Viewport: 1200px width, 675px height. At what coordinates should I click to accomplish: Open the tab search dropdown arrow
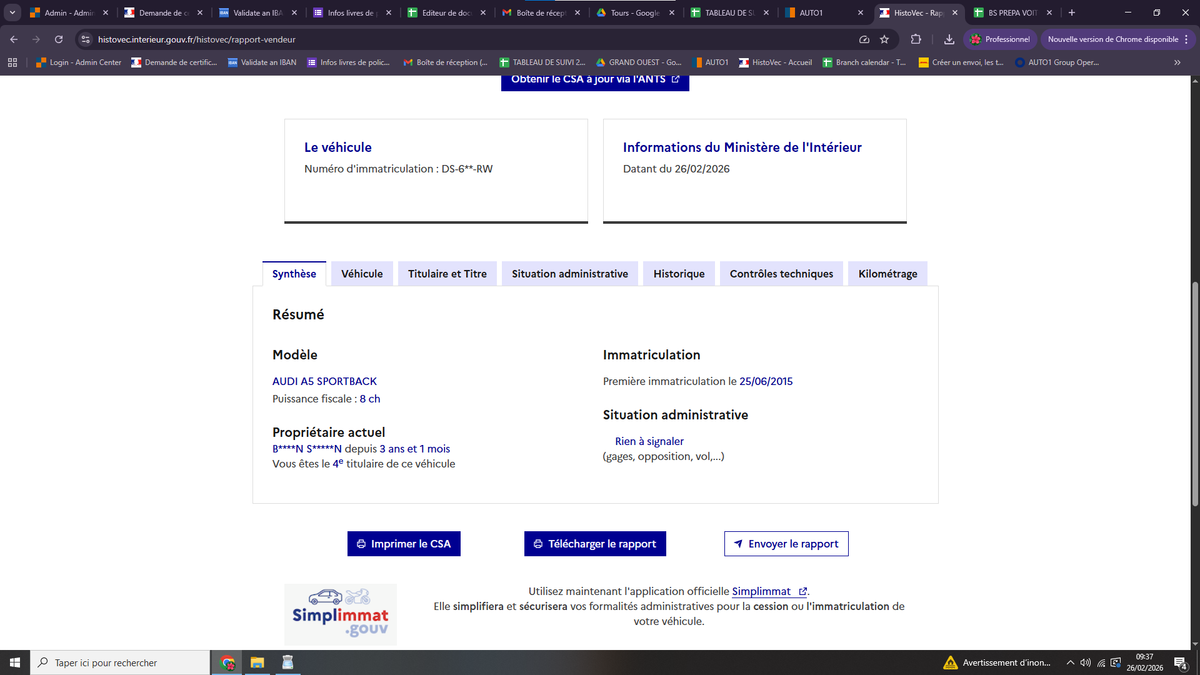[x=11, y=13]
